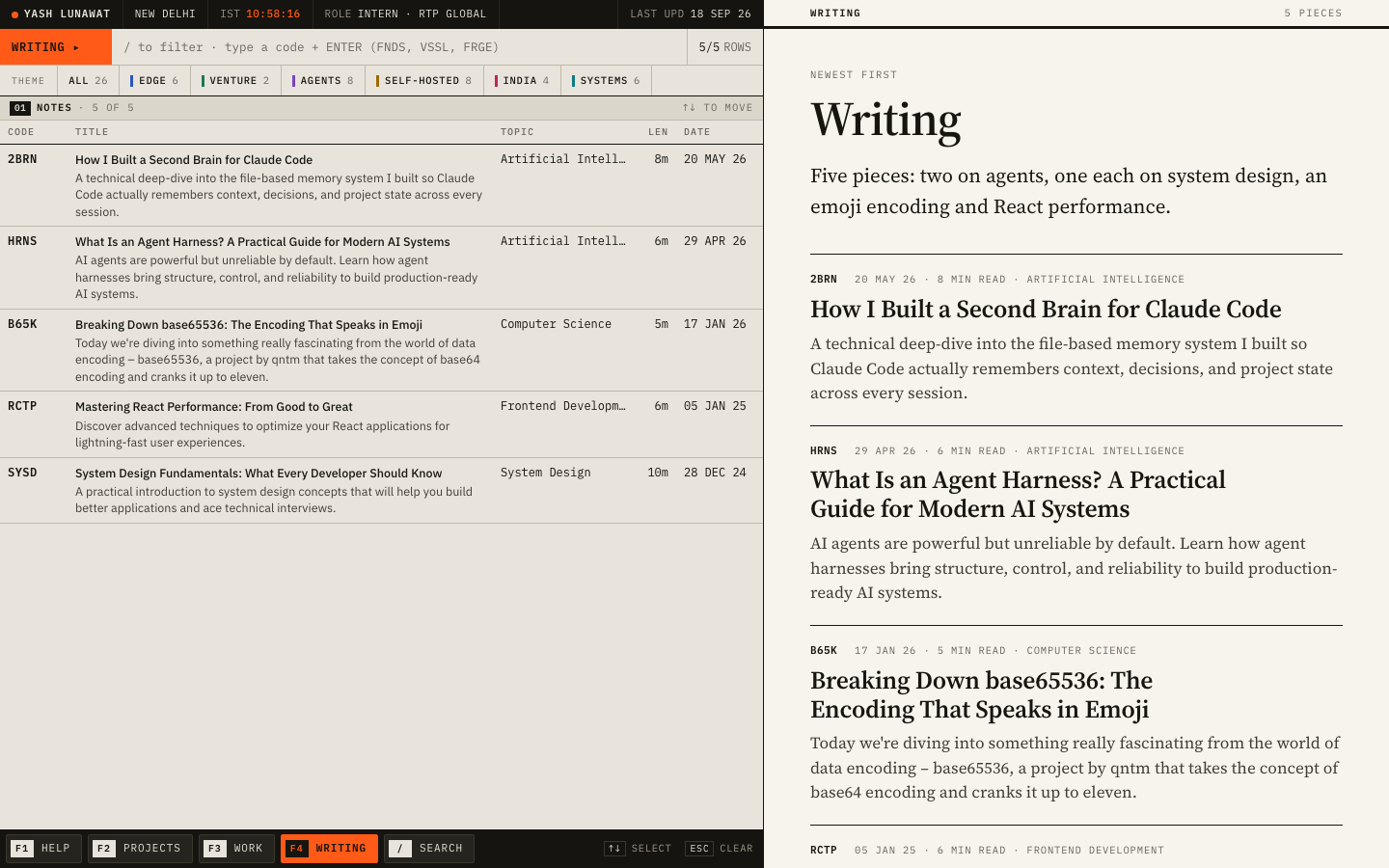Click the B65K code in the right pane
The width and height of the screenshot is (1389, 868).
[x=824, y=651]
